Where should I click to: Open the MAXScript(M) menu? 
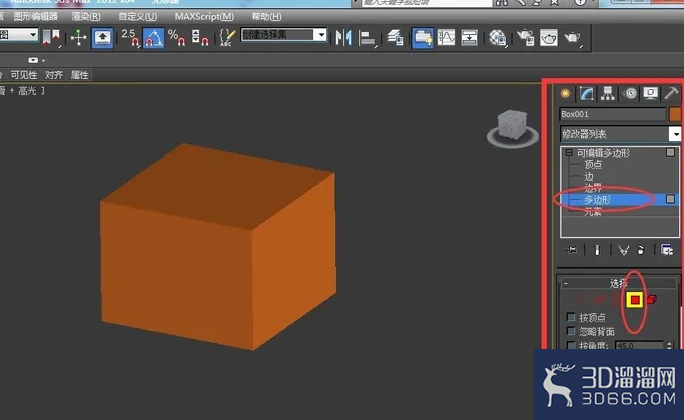(x=204, y=17)
